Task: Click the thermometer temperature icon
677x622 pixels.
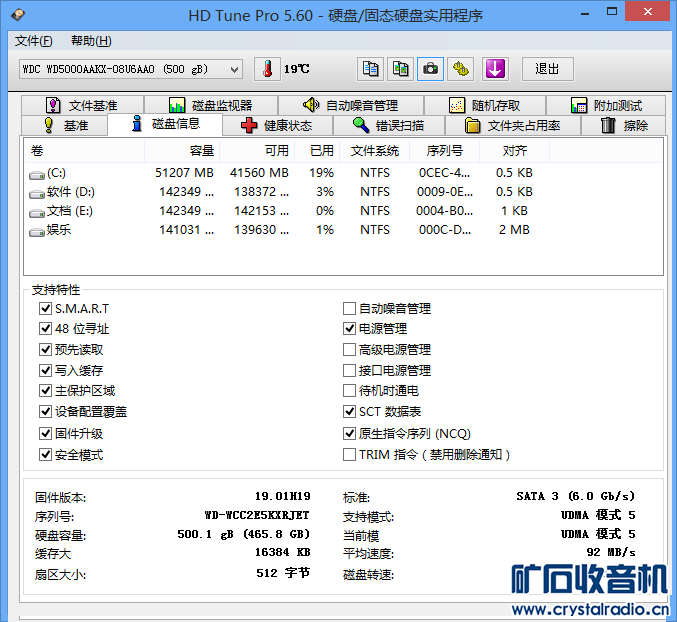Action: (268, 69)
